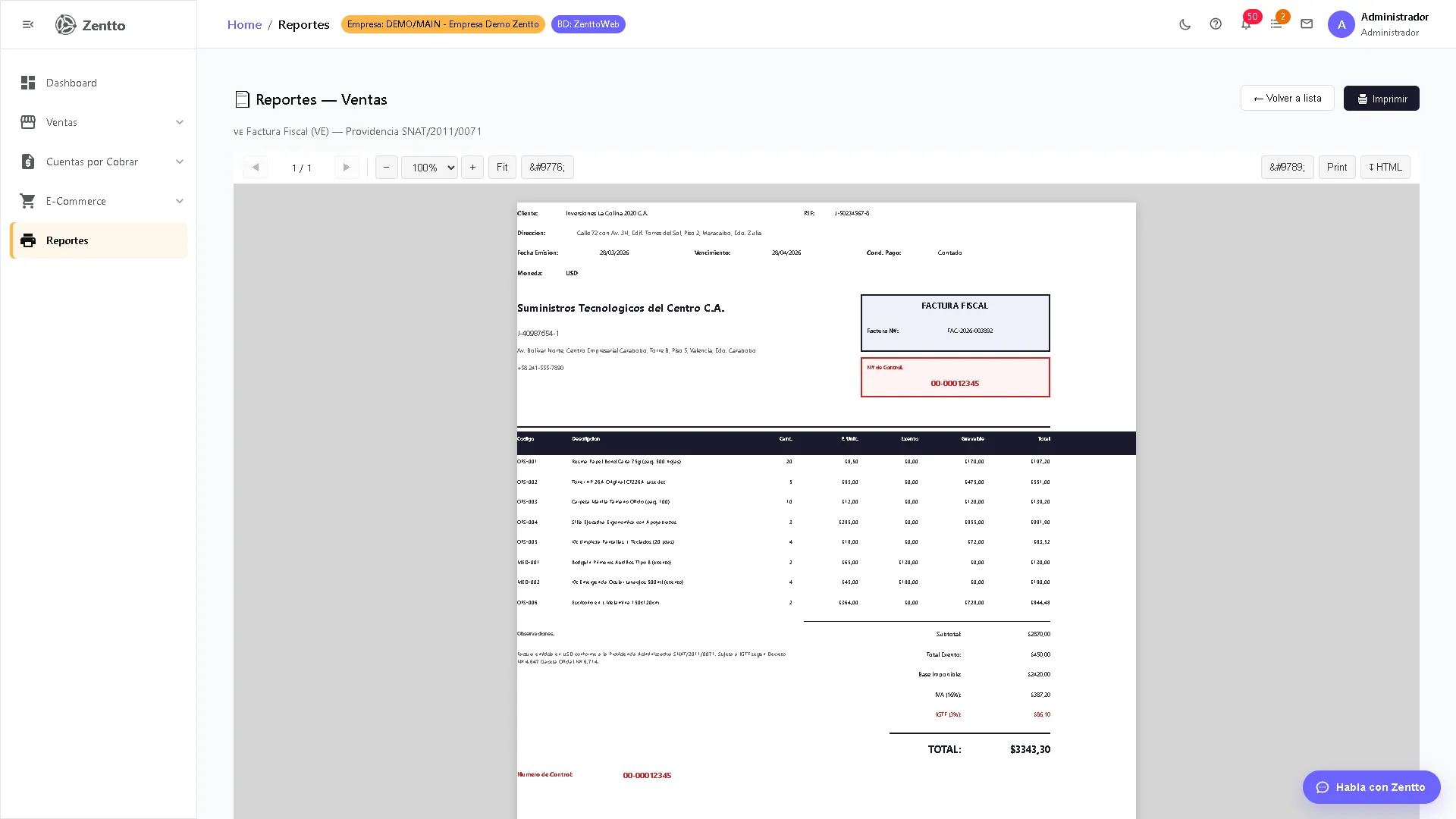Click the Empresa DEMO/MAIN badge
Screen dimensions: 1456x819
443,24
